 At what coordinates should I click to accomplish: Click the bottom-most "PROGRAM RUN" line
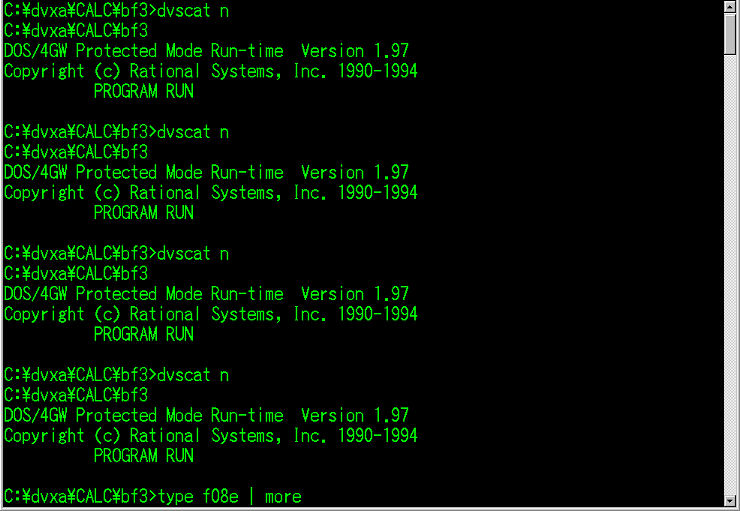point(143,456)
